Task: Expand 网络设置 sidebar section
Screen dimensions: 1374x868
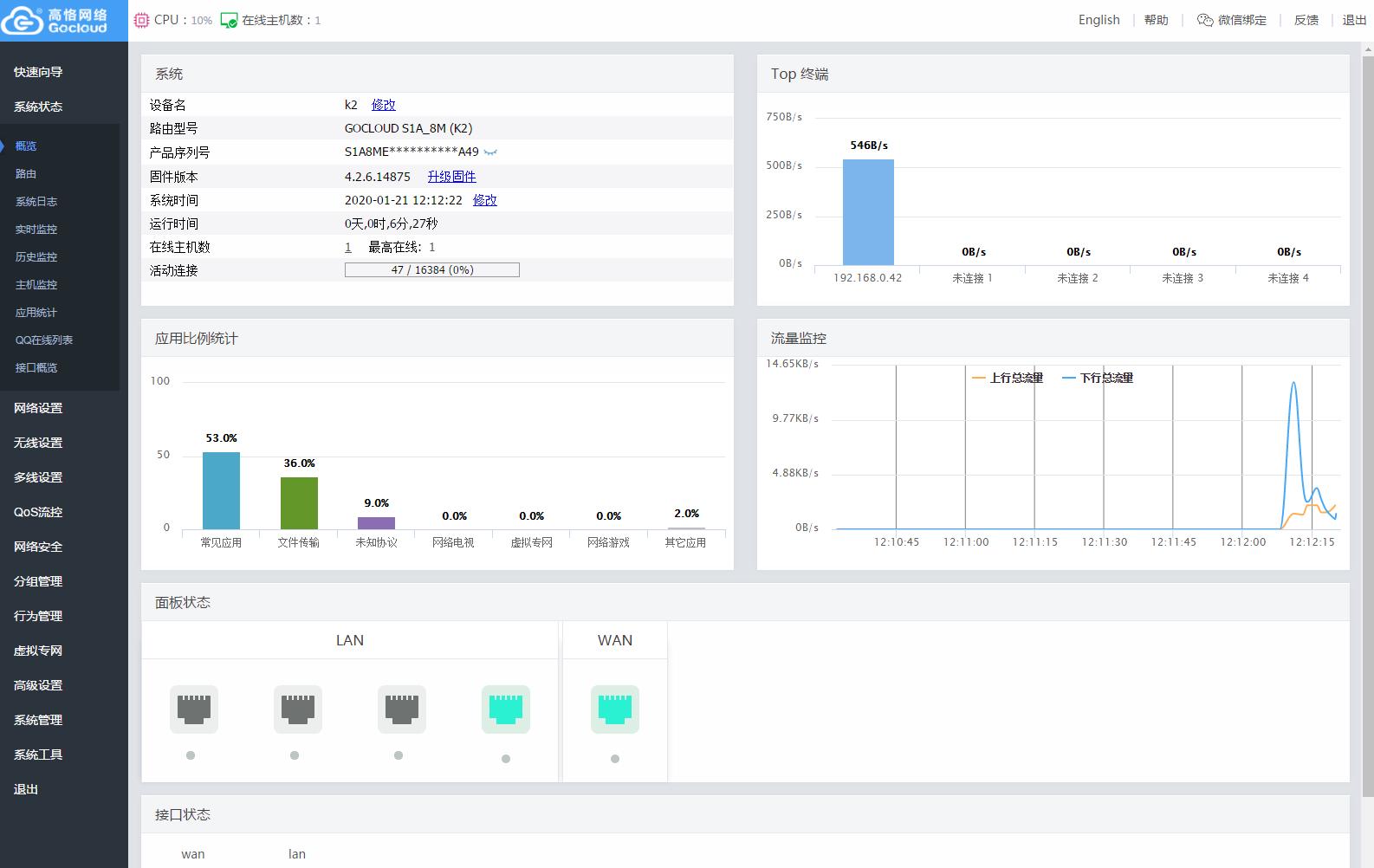Action: click(38, 408)
